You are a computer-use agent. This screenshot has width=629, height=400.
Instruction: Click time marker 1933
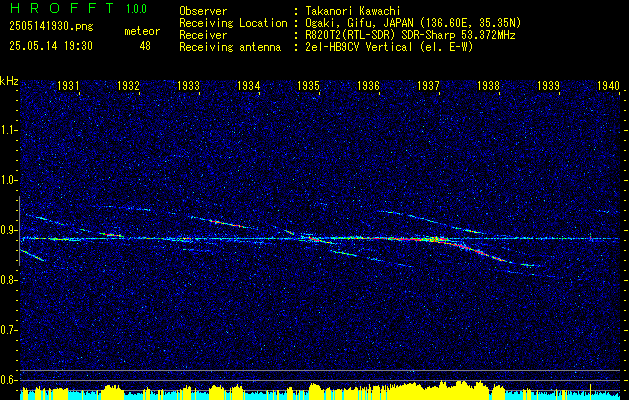click(188, 85)
